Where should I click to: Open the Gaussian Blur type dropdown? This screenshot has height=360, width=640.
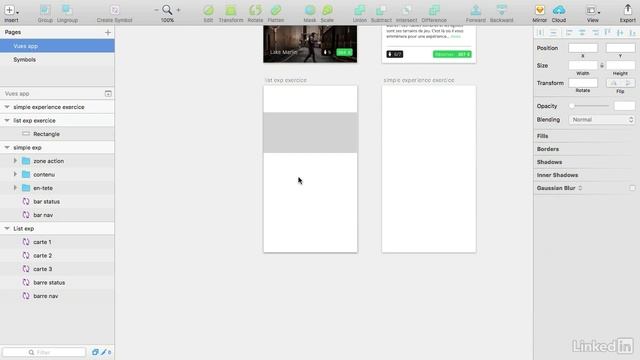580,188
